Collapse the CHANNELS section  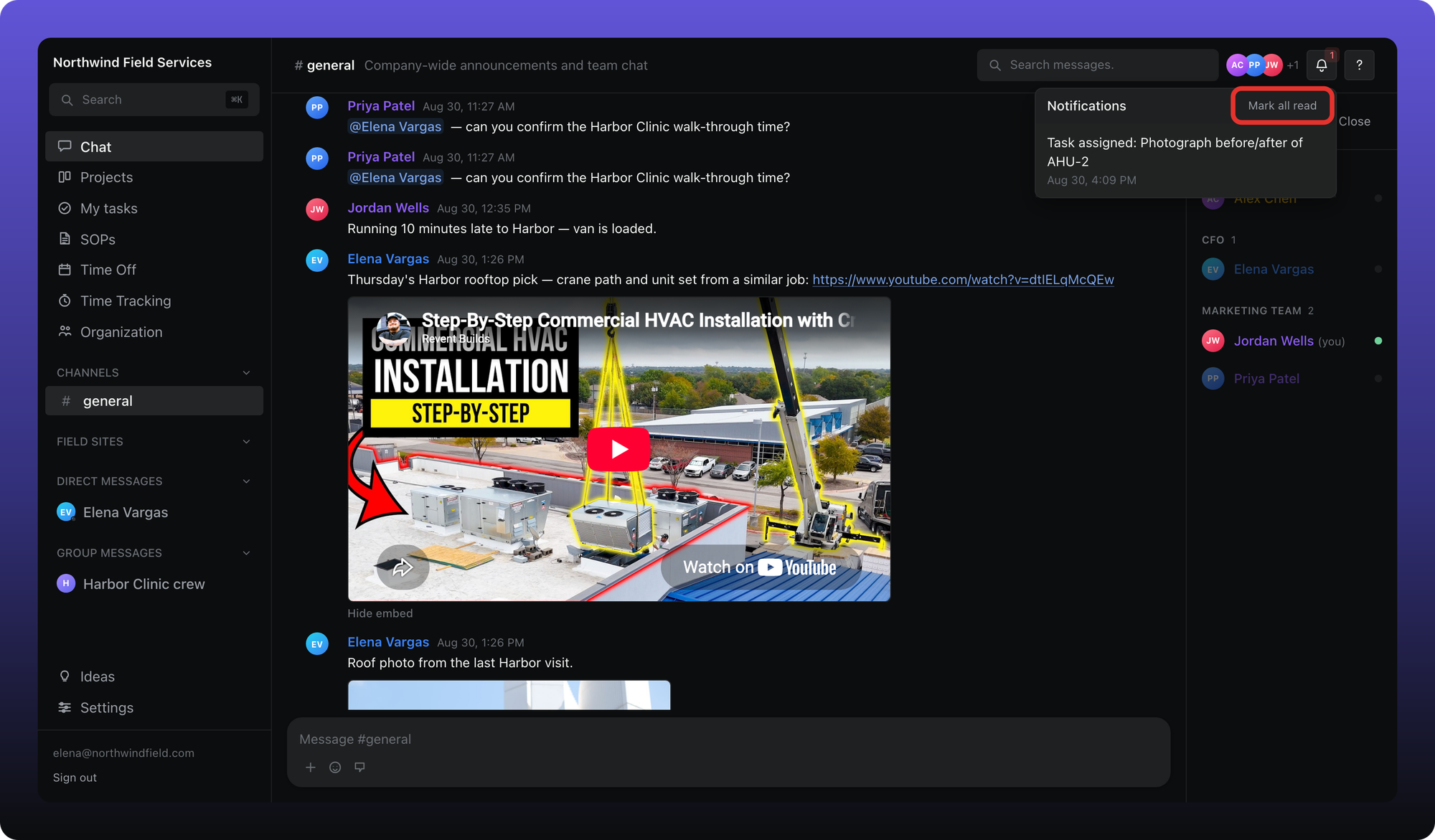point(246,372)
